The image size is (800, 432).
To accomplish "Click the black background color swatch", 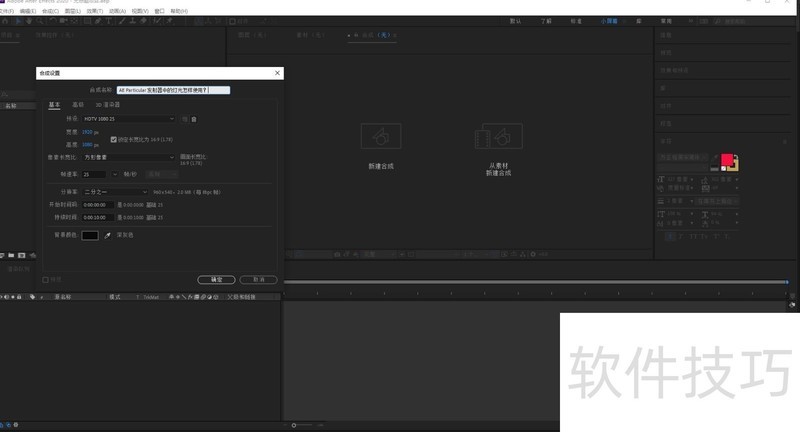I will (x=90, y=235).
